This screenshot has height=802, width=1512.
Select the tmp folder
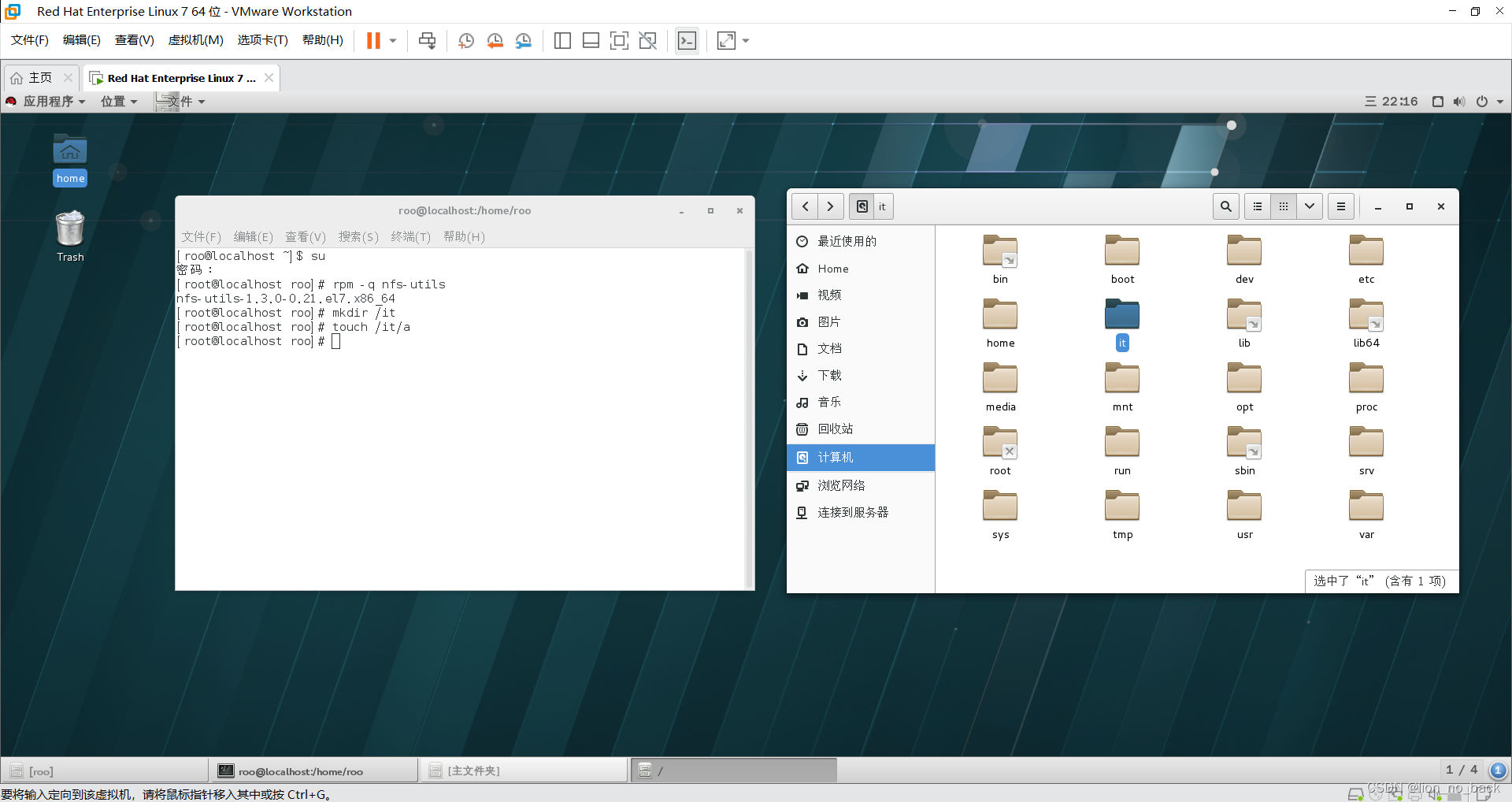coord(1122,515)
